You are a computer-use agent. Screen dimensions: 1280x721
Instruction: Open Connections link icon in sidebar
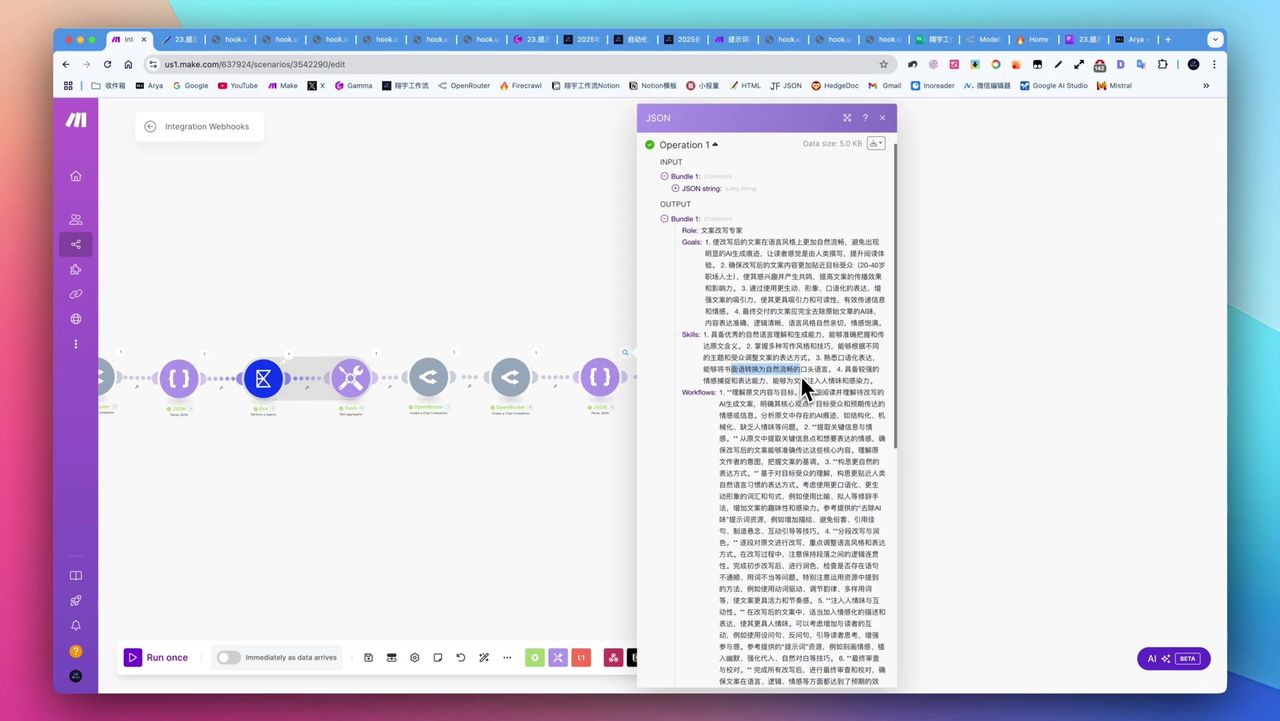[x=76, y=294]
